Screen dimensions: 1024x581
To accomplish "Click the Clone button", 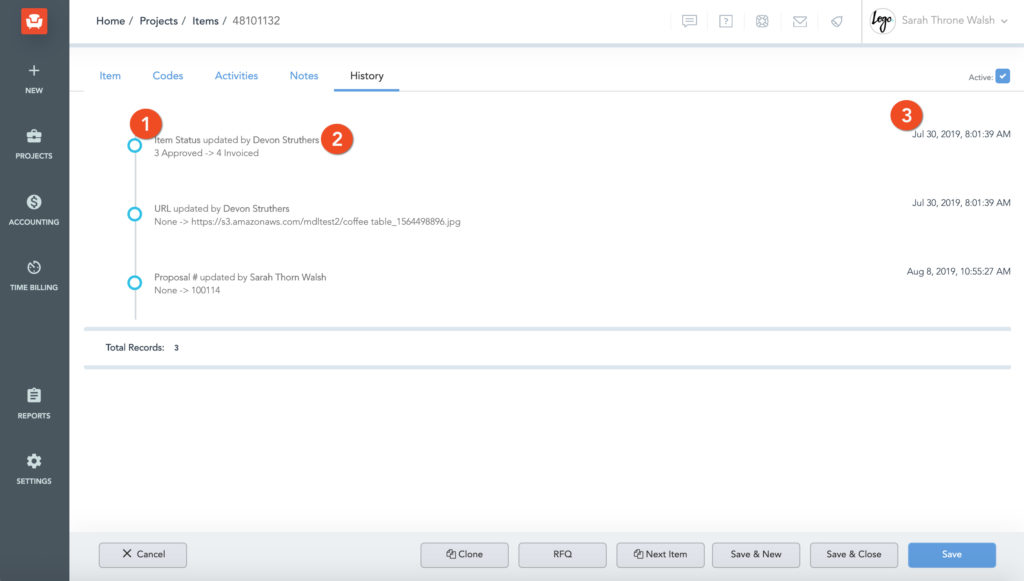I will [x=464, y=554].
